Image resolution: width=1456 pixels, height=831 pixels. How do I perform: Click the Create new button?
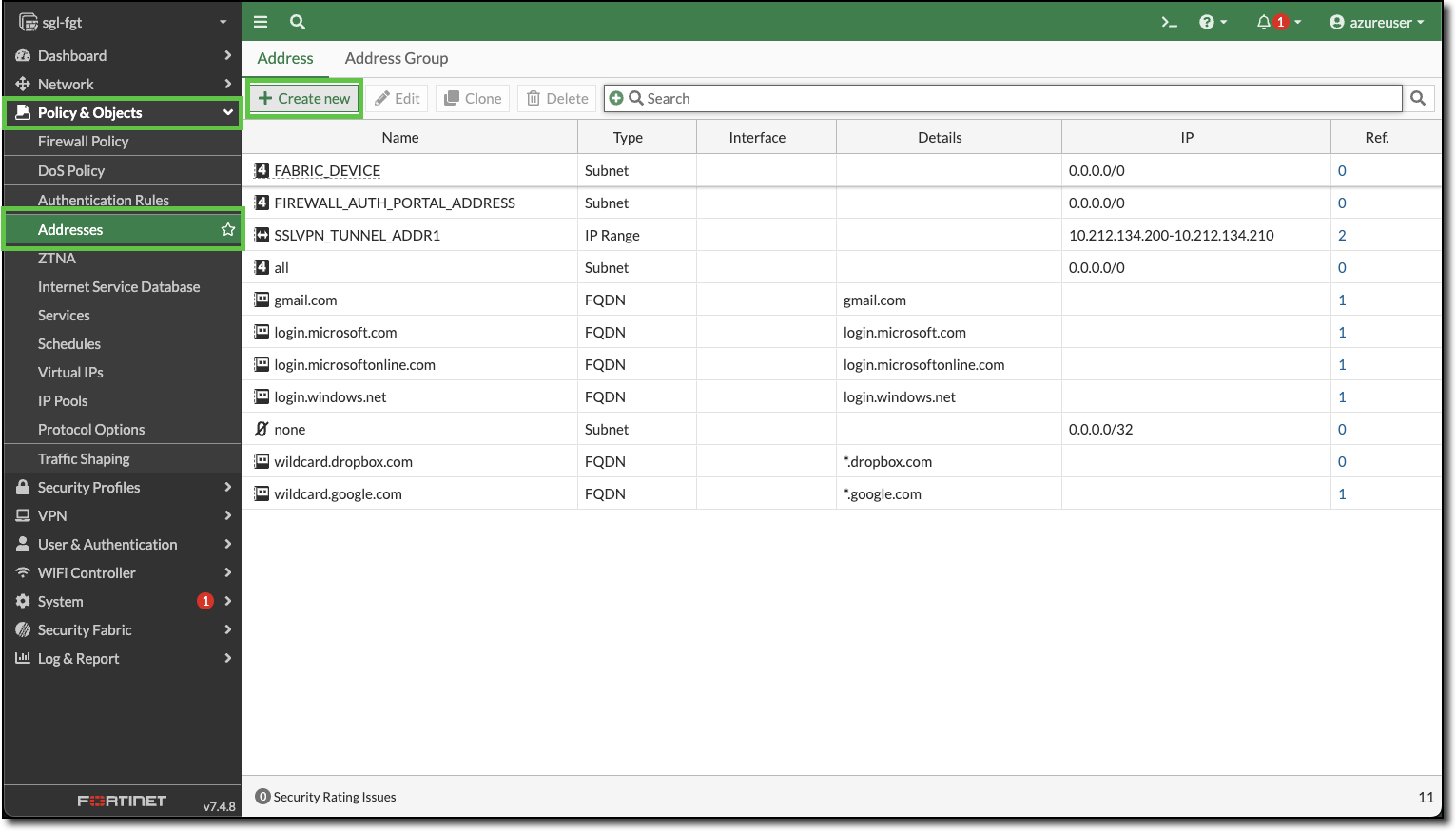click(x=303, y=98)
